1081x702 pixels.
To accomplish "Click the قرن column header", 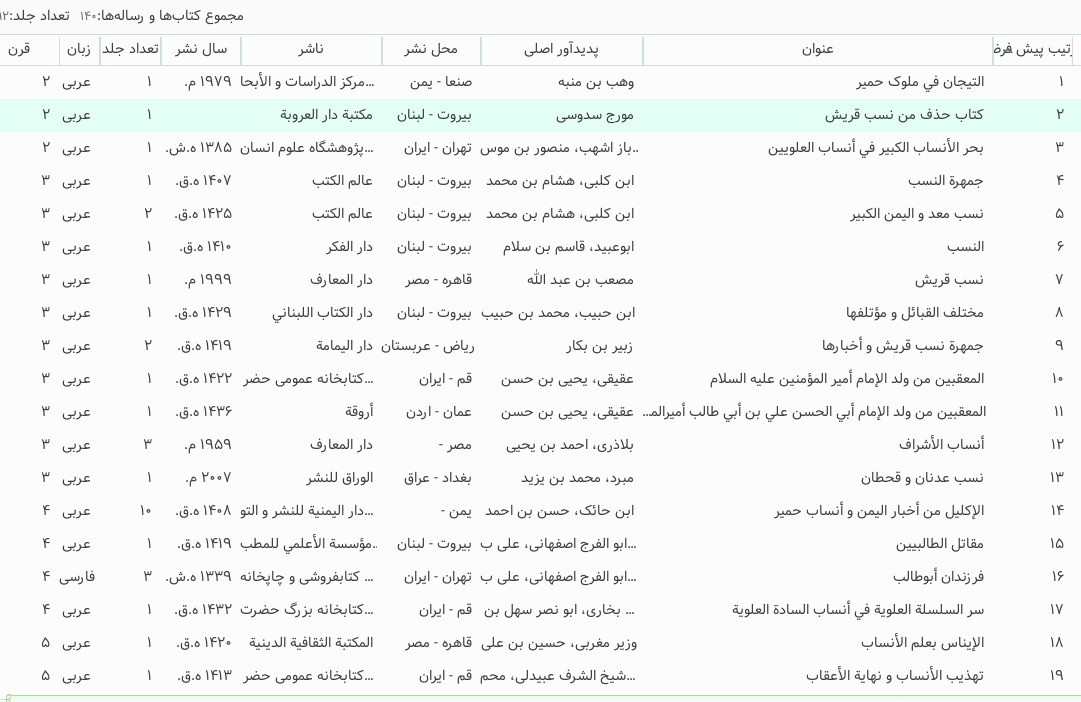I will (x=19, y=50).
